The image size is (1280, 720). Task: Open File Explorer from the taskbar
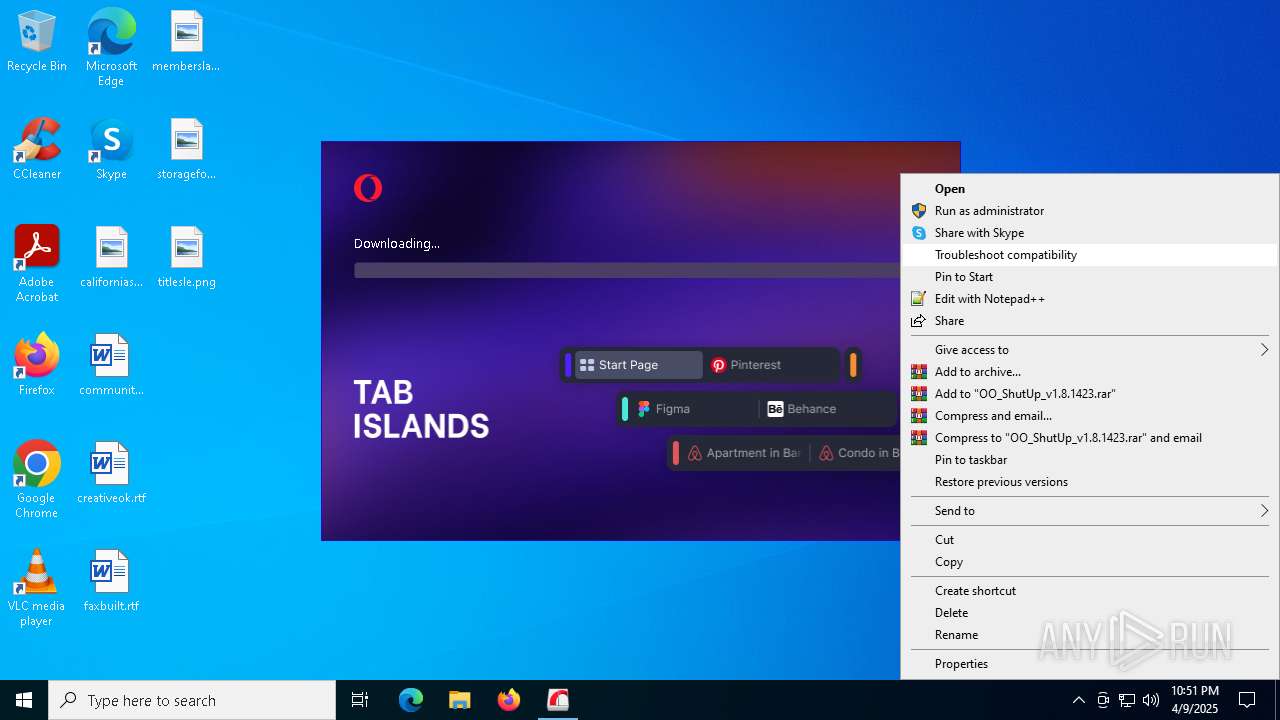coord(460,700)
